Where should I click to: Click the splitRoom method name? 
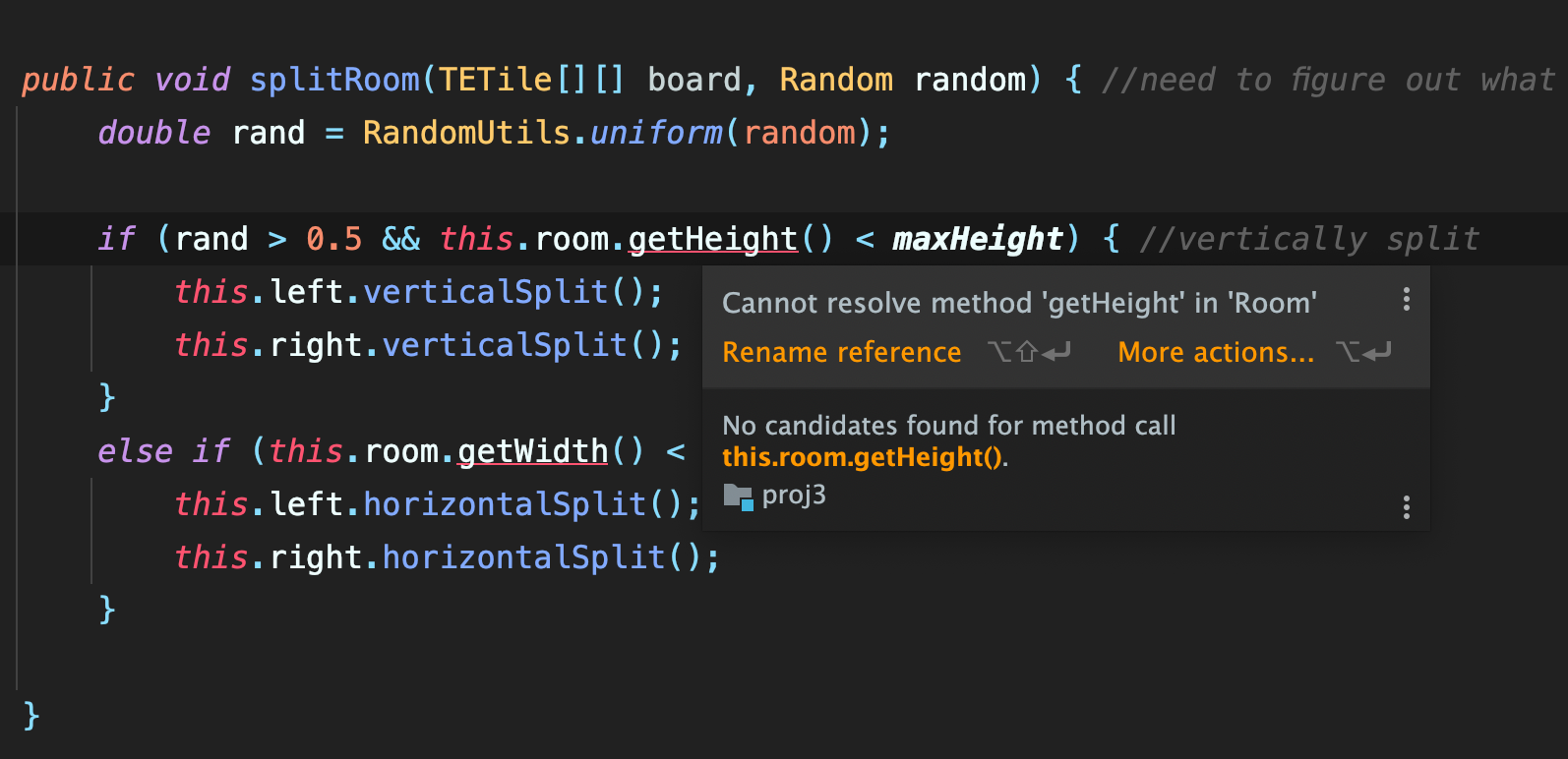(334, 80)
